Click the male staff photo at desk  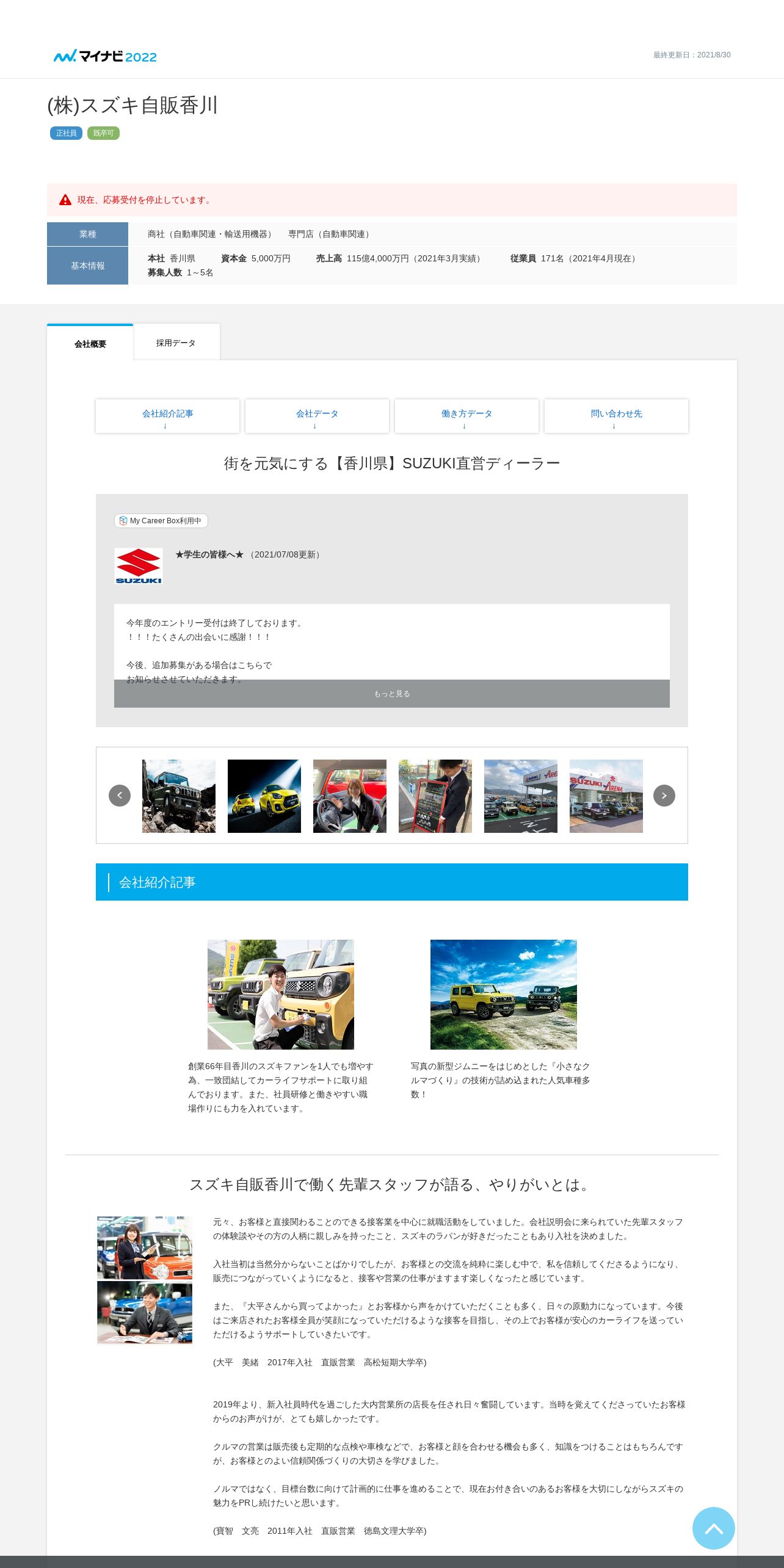tap(145, 1312)
